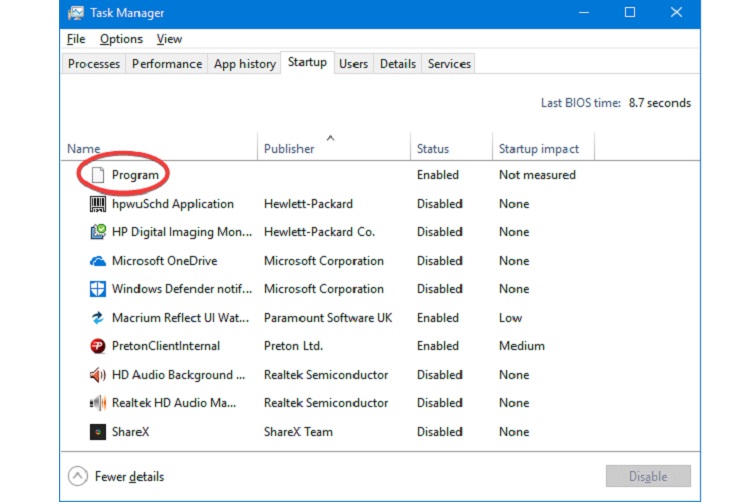Click the blank Program file icon

click(98, 175)
